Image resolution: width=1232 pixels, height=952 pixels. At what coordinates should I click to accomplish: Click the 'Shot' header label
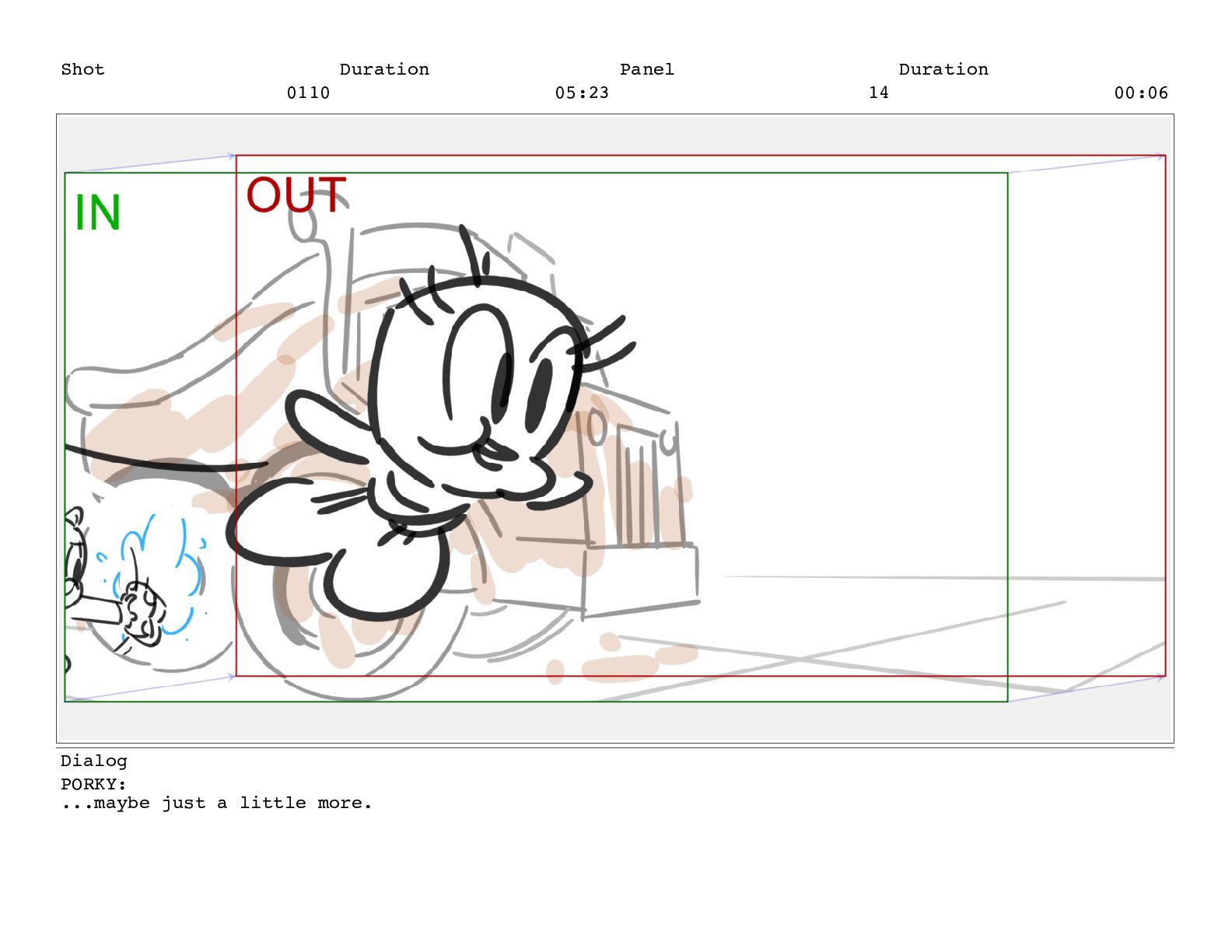click(x=82, y=69)
